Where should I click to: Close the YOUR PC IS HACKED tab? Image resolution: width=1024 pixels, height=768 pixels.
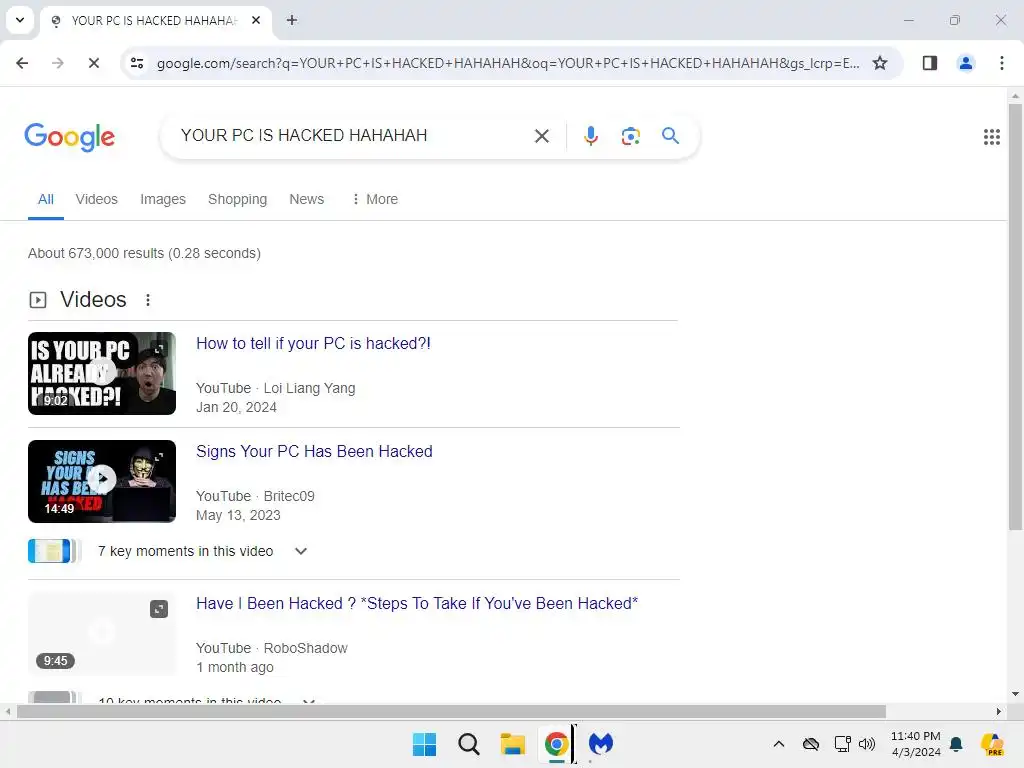tap(256, 20)
